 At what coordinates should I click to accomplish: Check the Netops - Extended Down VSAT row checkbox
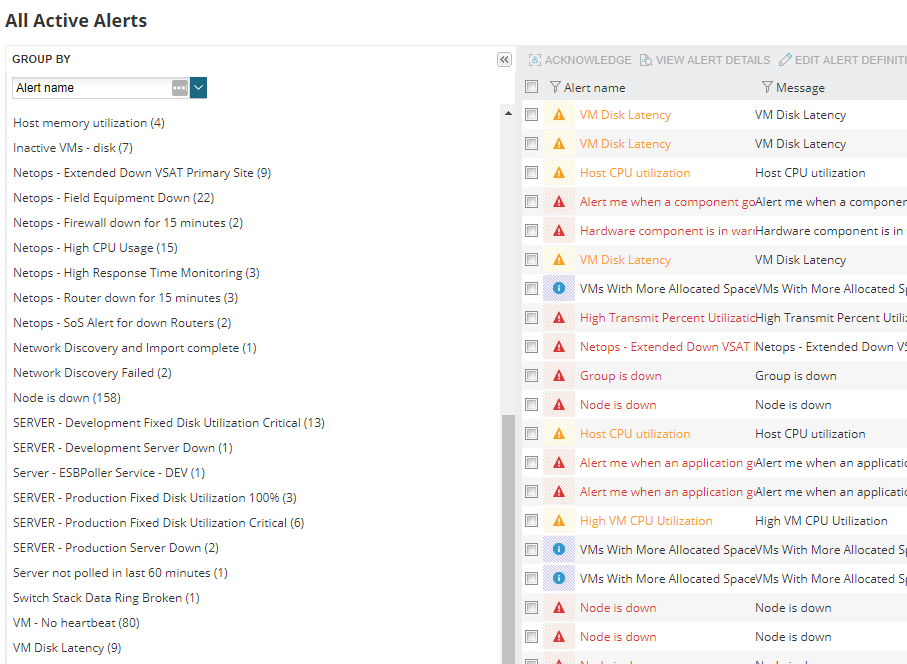[x=532, y=346]
